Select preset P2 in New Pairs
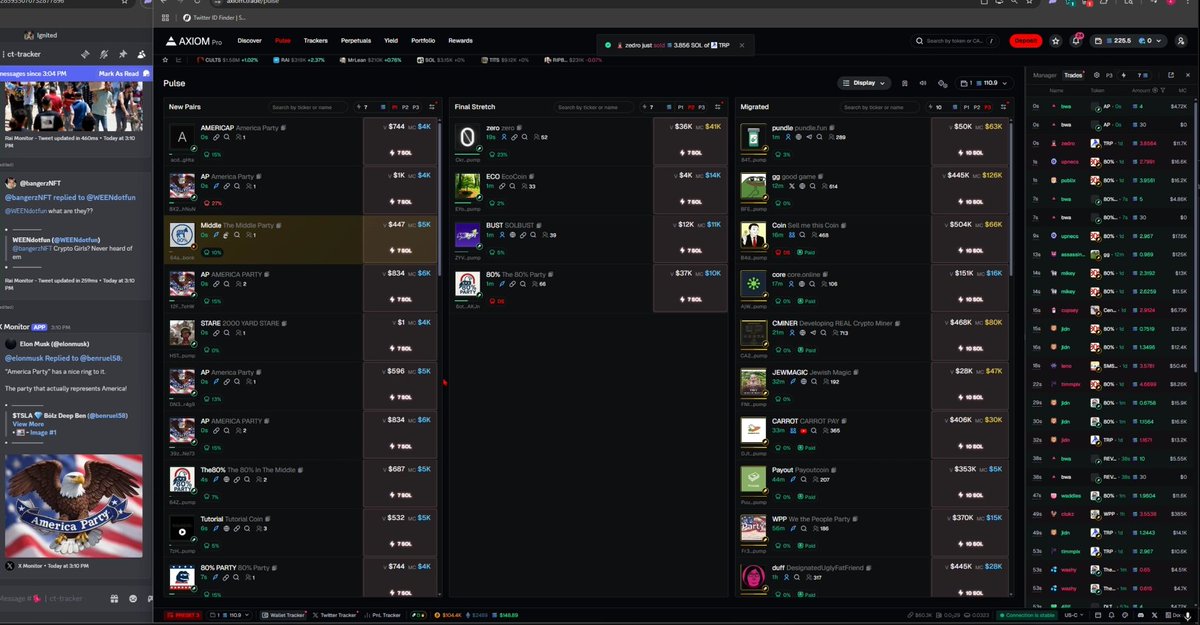Viewport: 1200px width, 625px height. [407, 107]
